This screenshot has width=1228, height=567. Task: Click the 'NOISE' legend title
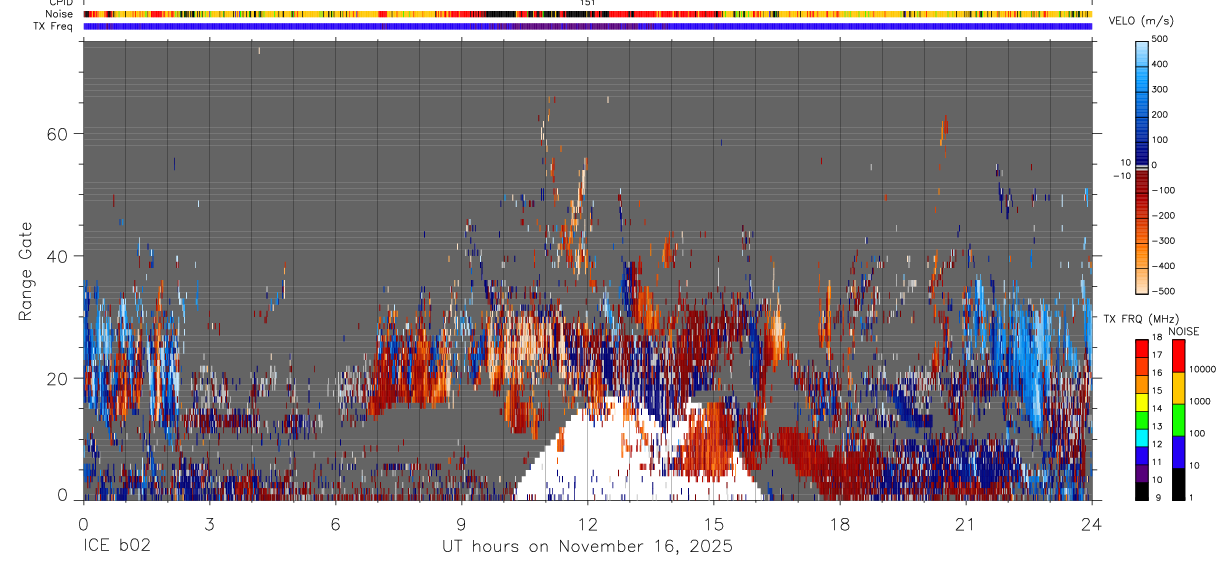pyautogui.click(x=1183, y=331)
